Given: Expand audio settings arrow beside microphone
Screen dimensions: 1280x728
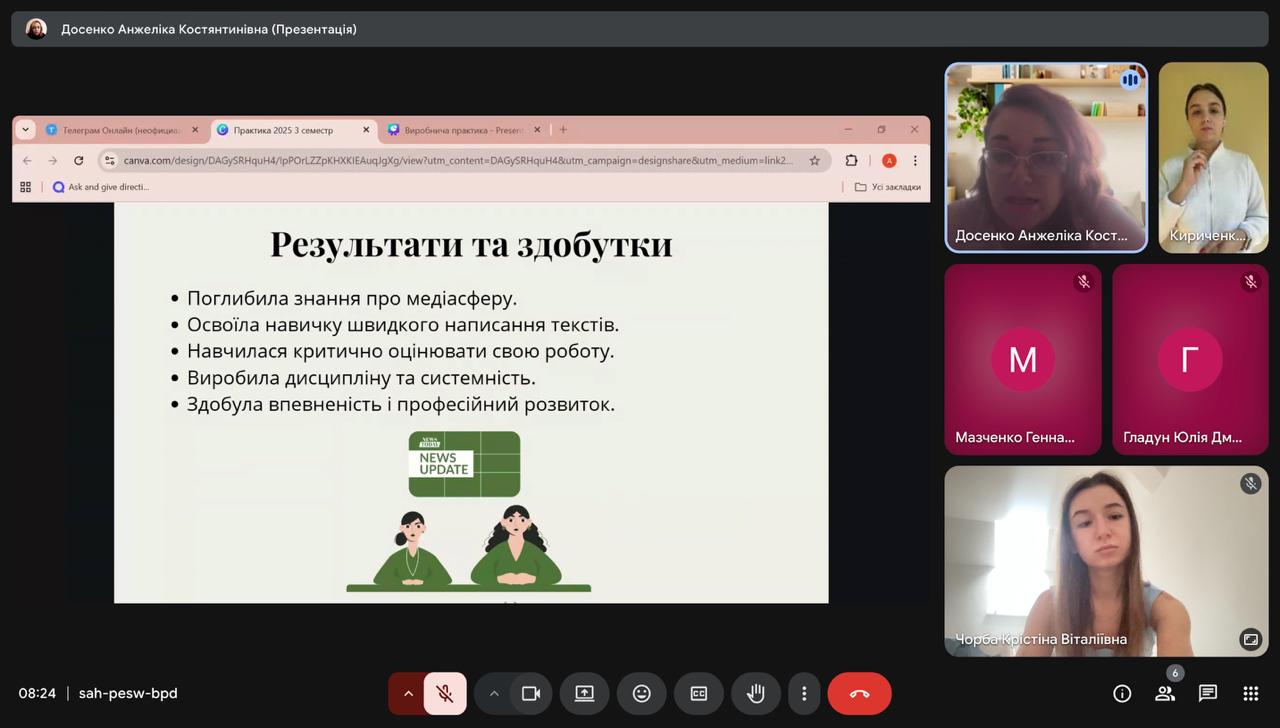Looking at the screenshot, I should (408, 693).
